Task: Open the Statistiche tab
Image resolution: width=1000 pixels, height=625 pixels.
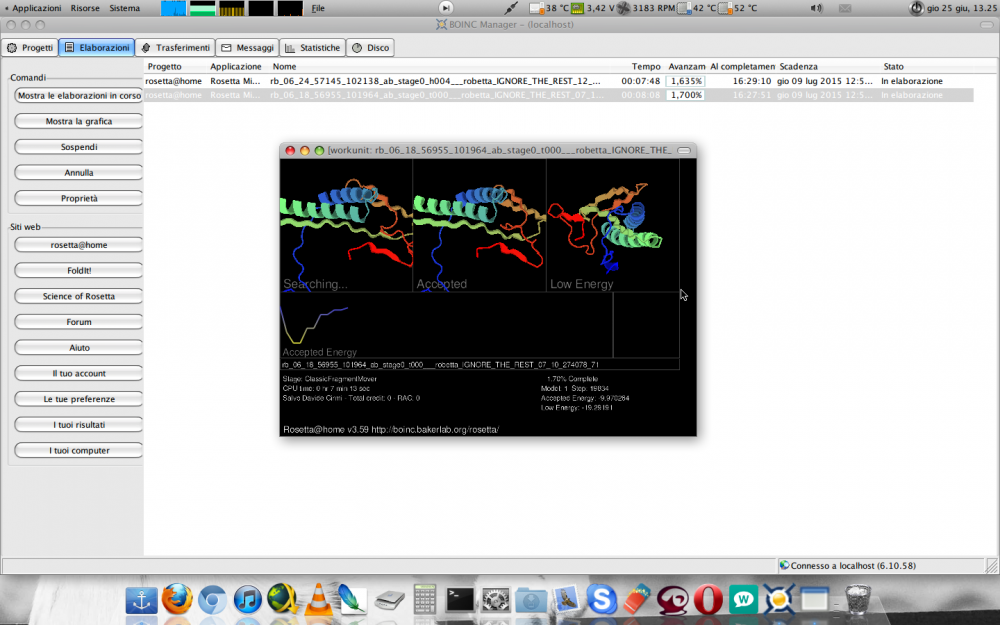Action: (312, 47)
